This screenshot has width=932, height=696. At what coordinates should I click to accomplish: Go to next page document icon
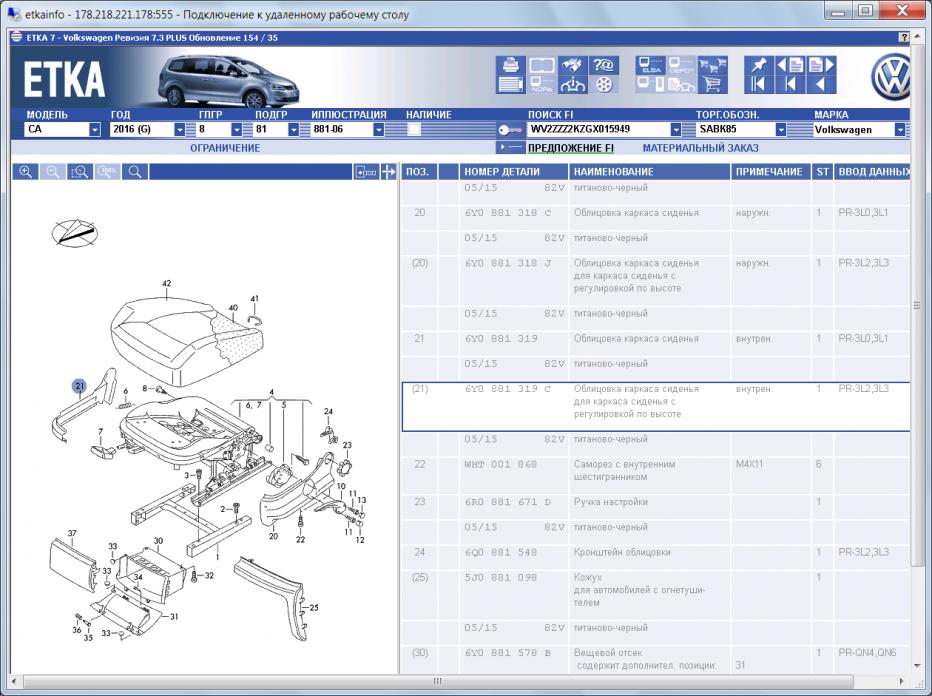[821, 65]
